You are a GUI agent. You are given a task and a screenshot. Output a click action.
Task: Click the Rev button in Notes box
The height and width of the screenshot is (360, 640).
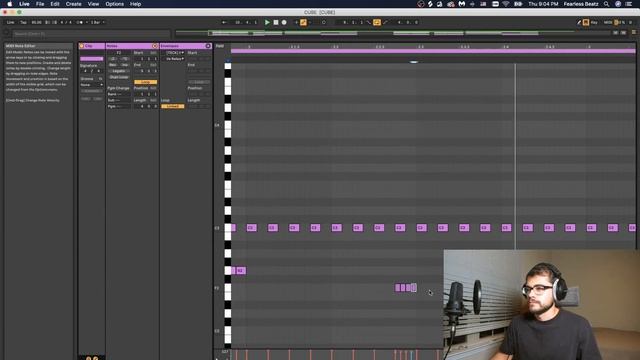coord(113,65)
